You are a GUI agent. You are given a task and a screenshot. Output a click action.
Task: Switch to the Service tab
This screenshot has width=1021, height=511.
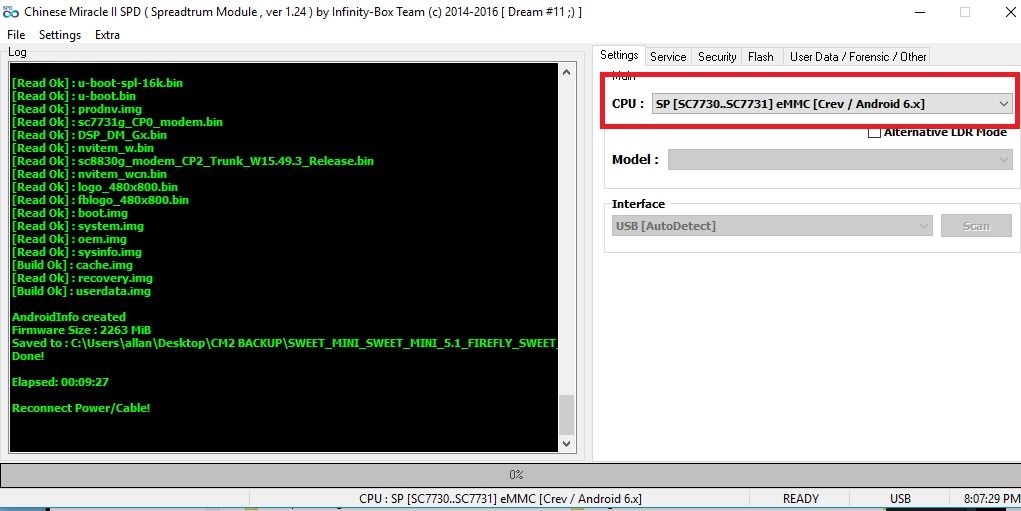[x=668, y=57]
